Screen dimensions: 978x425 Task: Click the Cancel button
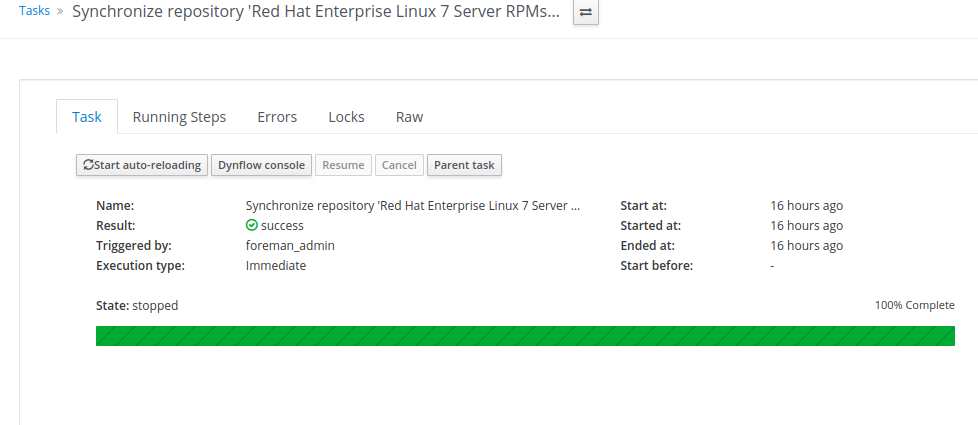399,165
